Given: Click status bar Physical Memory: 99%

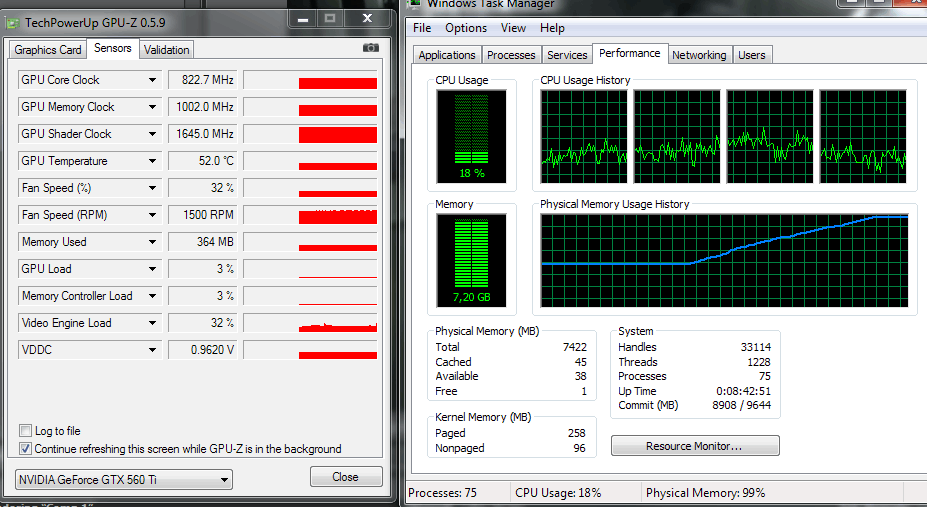Looking at the screenshot, I should (x=705, y=493).
